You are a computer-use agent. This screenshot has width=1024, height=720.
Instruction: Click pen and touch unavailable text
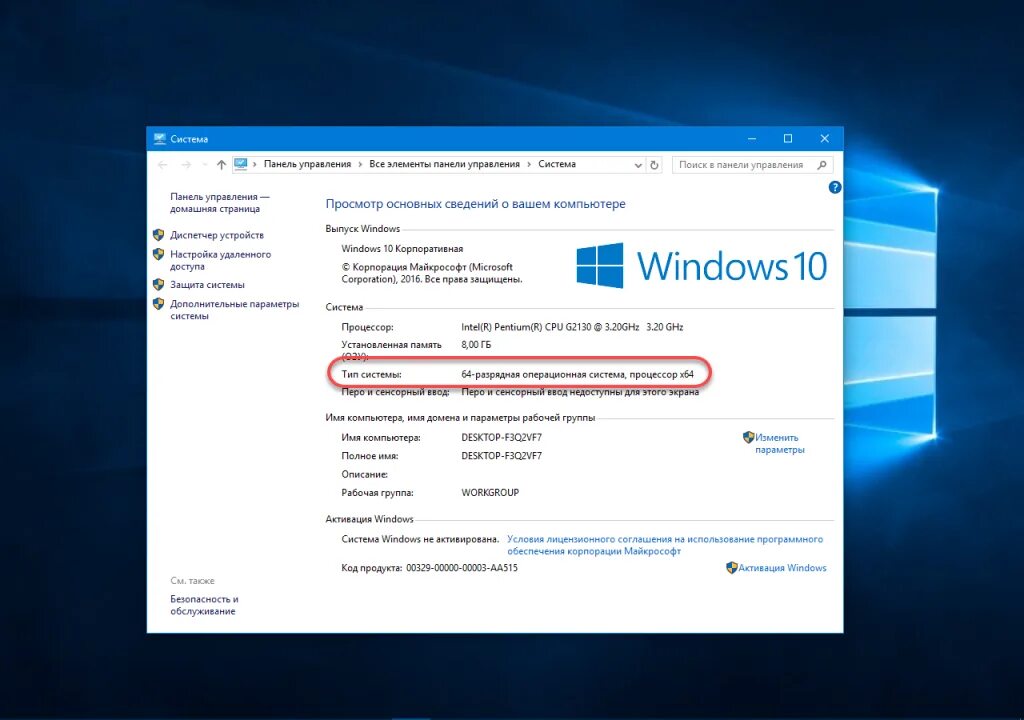[x=580, y=392]
